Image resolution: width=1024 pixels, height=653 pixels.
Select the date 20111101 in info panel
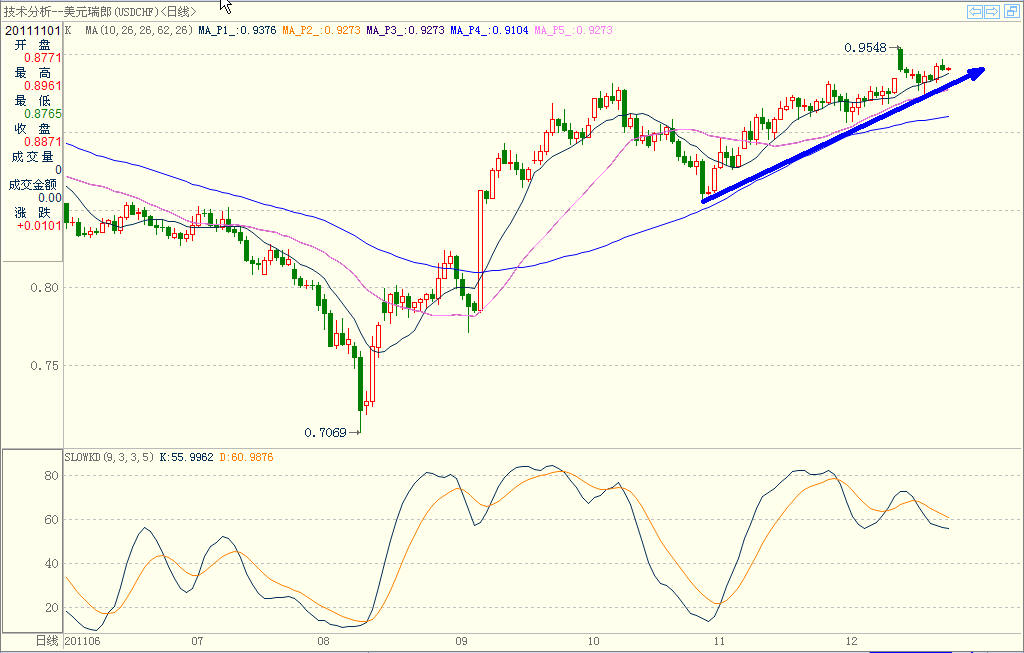point(33,30)
